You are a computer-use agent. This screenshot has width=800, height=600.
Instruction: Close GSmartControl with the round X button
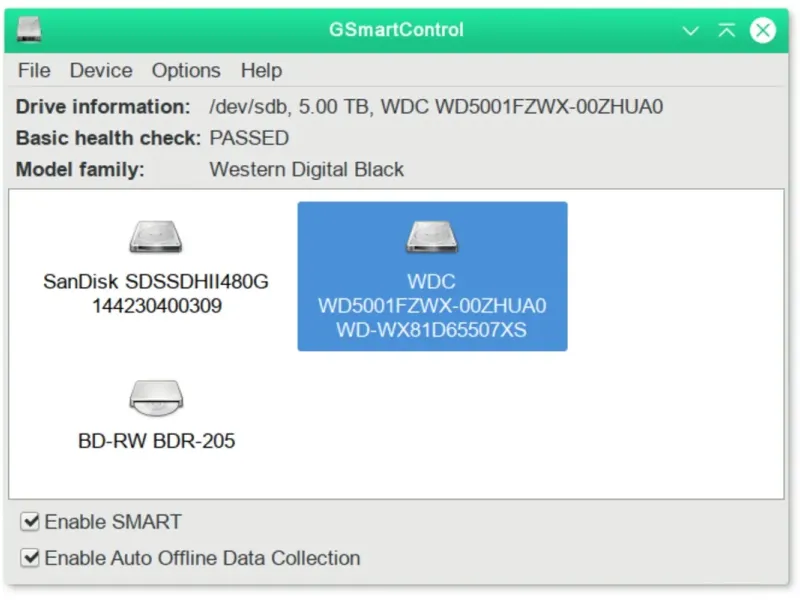[763, 30]
